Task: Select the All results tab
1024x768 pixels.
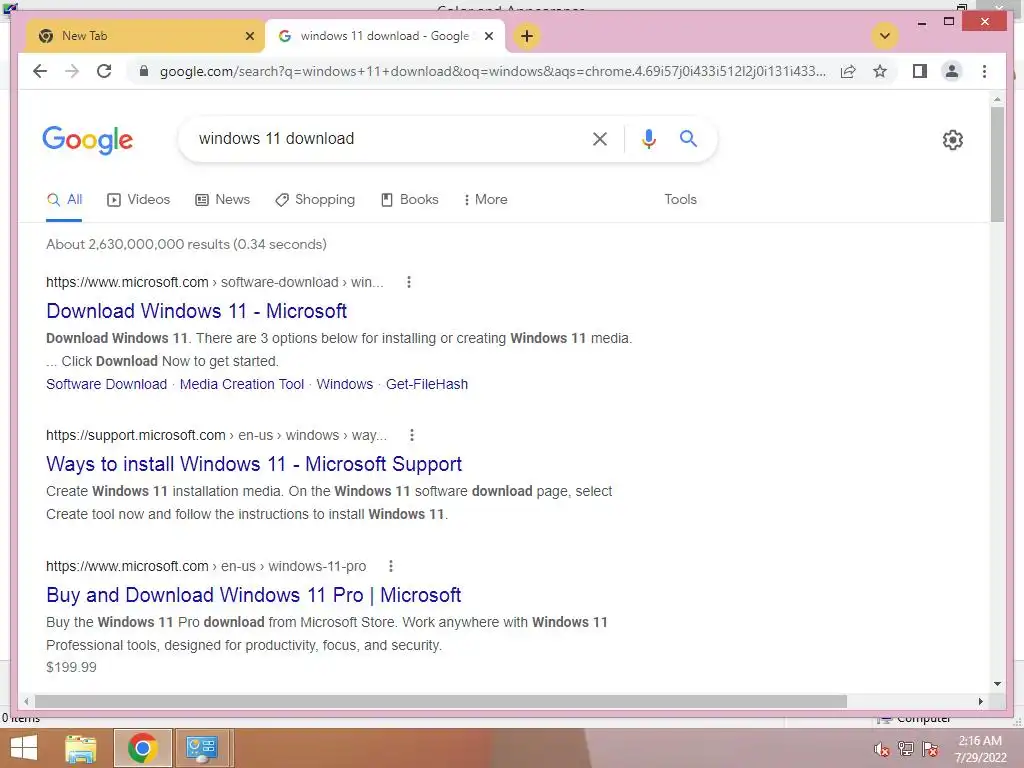Action: click(64, 200)
